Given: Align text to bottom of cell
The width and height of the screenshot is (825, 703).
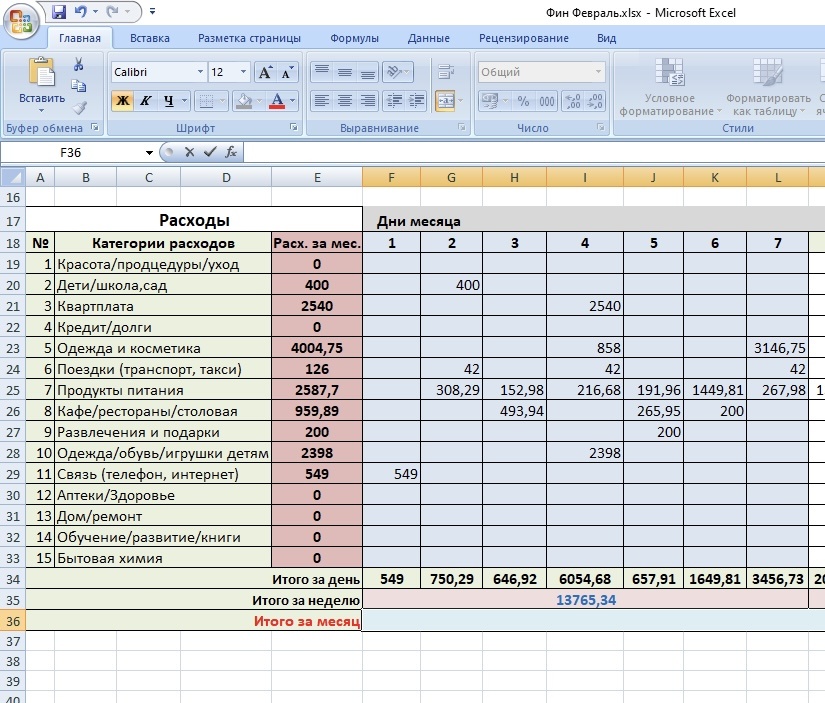Looking at the screenshot, I should (x=368, y=72).
